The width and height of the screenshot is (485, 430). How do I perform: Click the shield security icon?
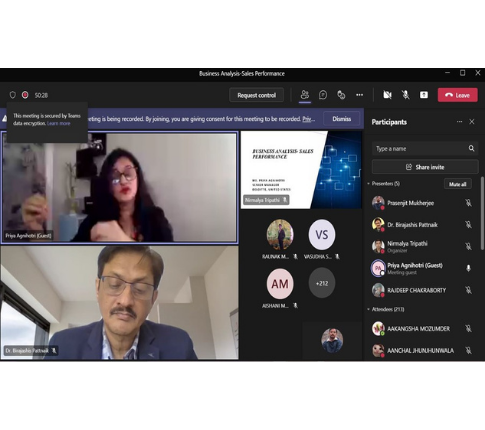pyautogui.click(x=13, y=95)
